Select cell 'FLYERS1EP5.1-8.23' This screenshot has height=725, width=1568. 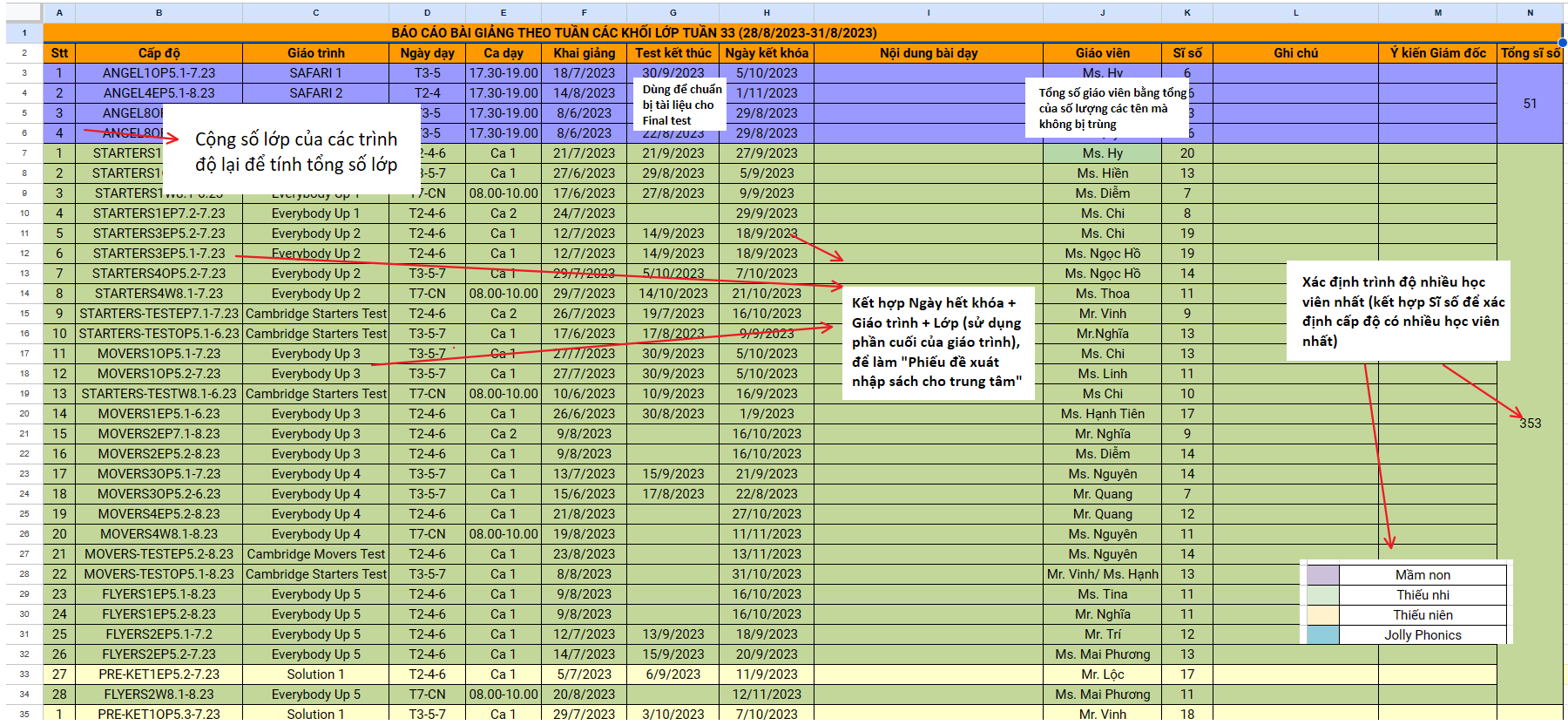click(159, 594)
